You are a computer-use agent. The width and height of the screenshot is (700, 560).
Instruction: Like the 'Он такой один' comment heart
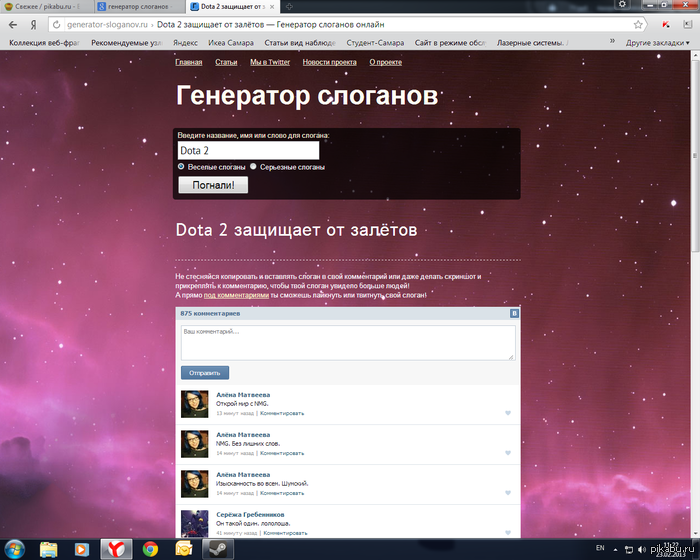click(508, 533)
